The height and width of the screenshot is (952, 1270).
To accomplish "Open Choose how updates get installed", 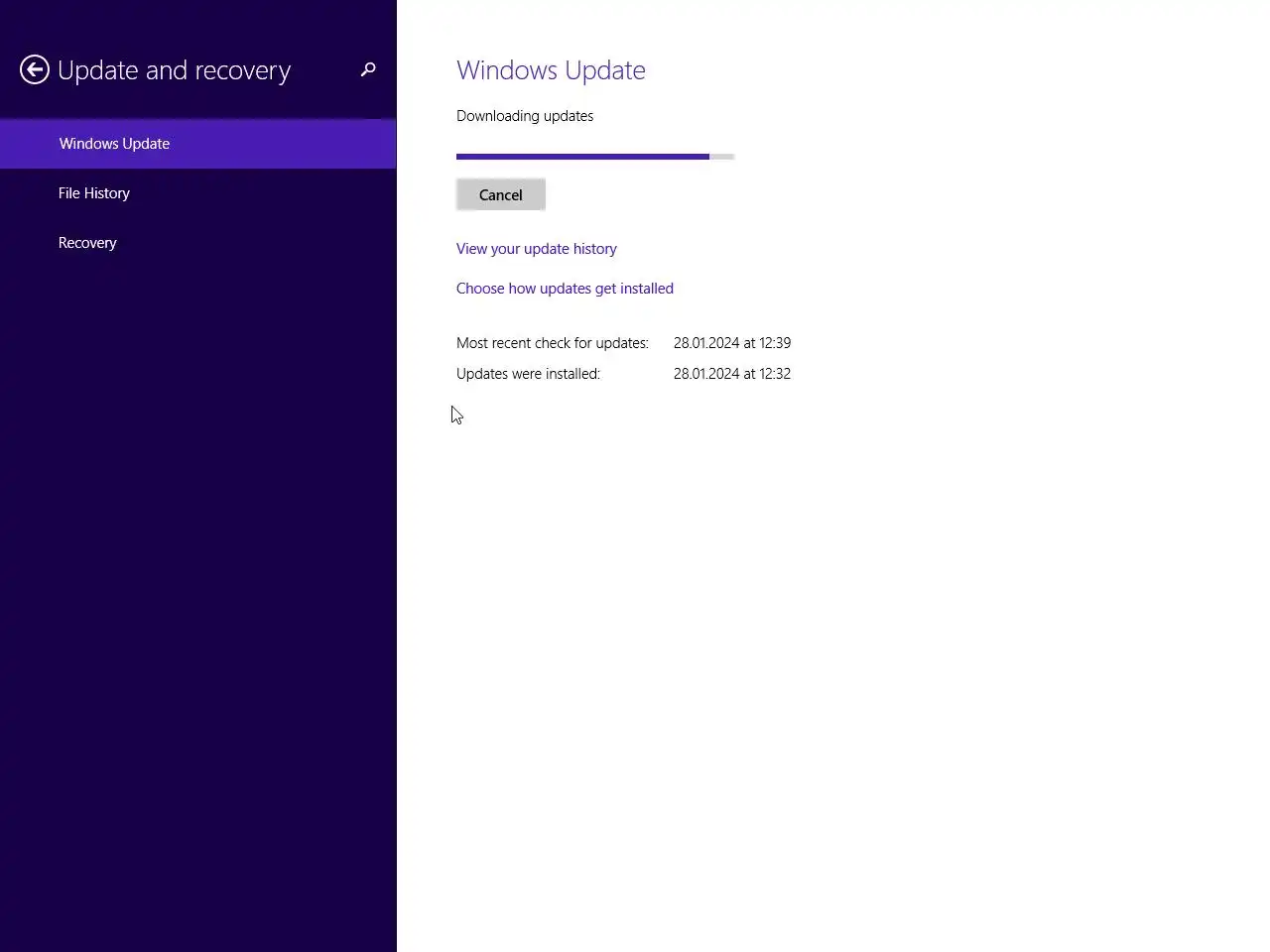I will coord(565,289).
